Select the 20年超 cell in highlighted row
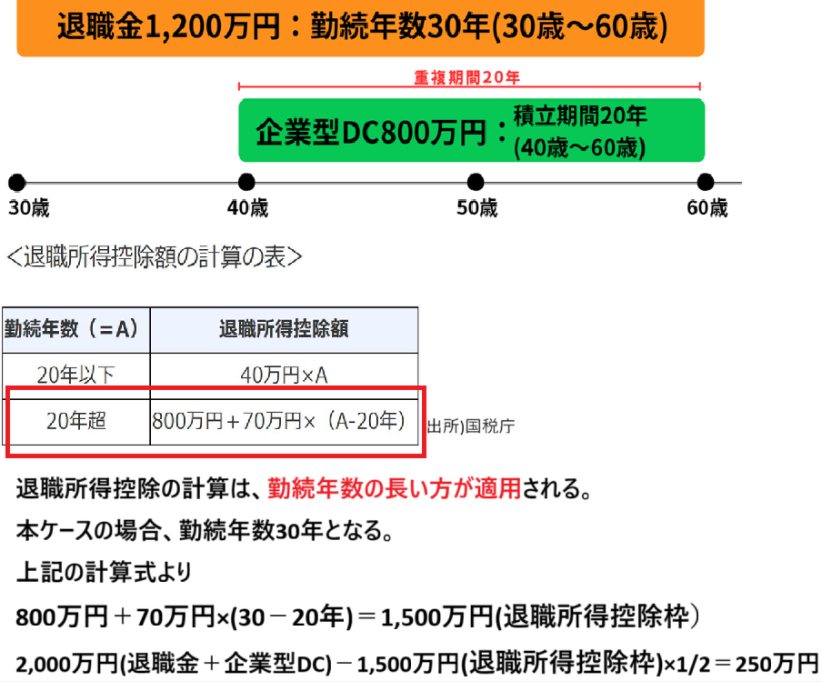Screen dimensions: 822x682 click(x=76, y=421)
